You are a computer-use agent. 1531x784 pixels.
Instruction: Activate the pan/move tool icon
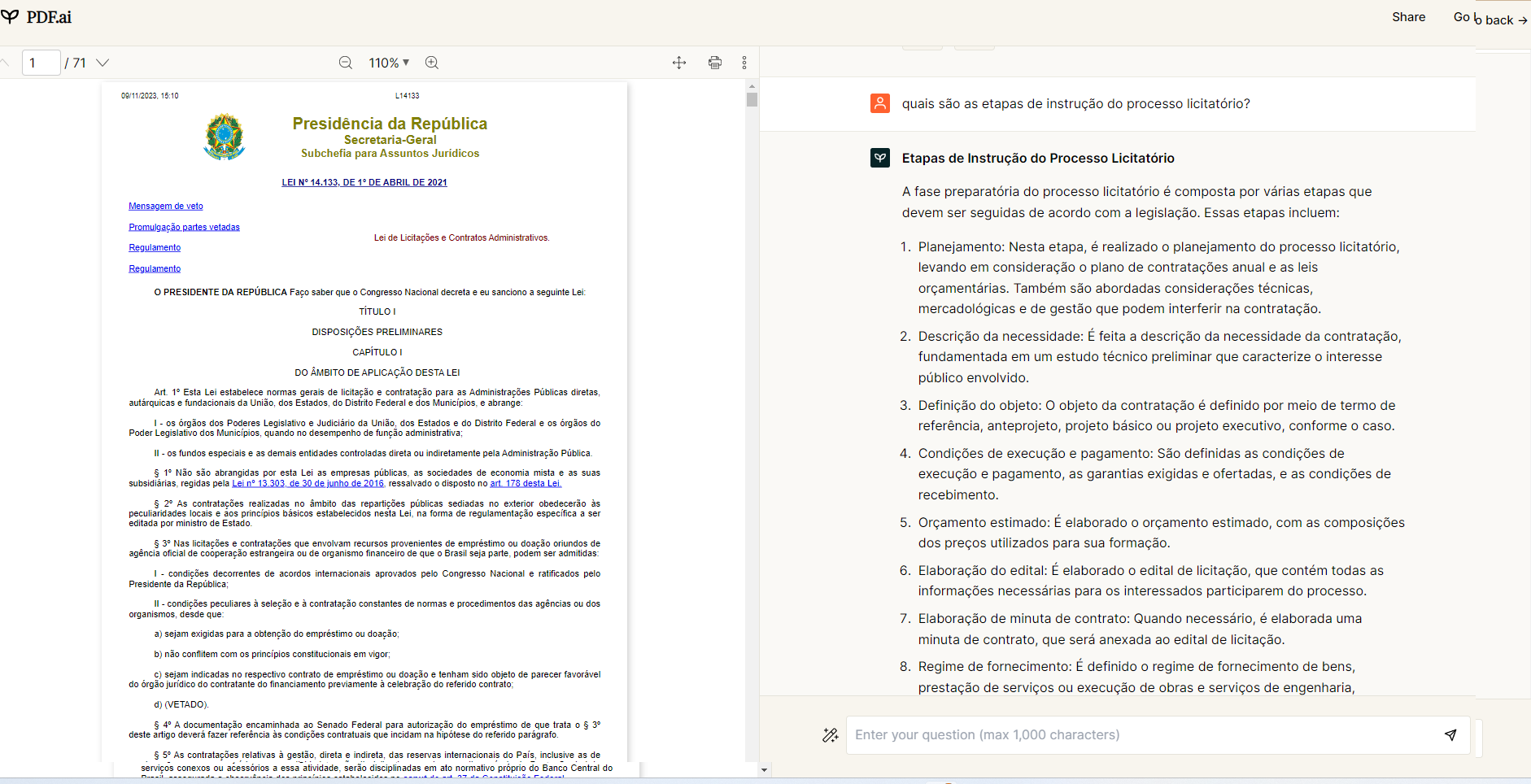tap(678, 62)
